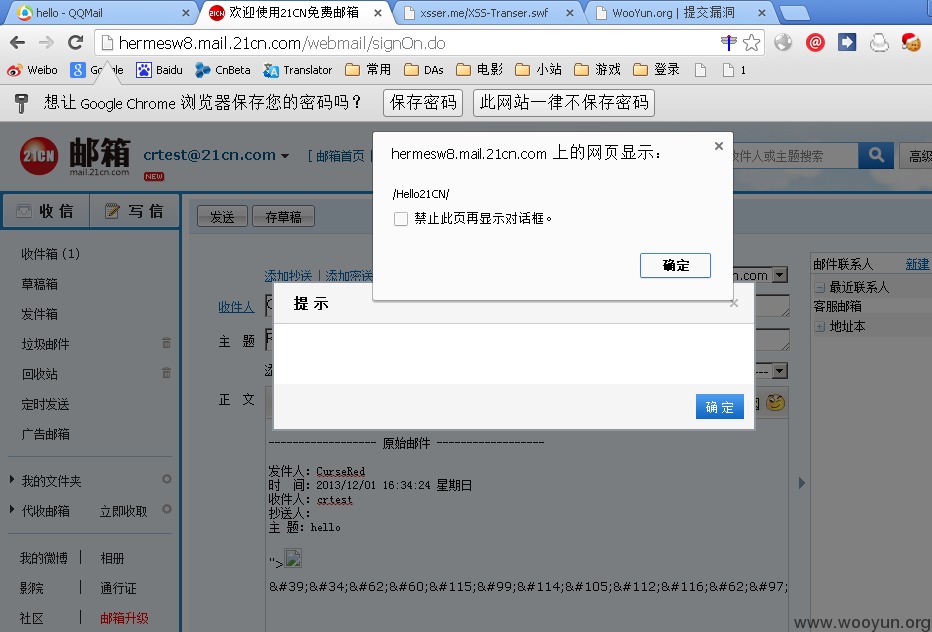932x632 pixels.
Task: Click 确定 in the JavaScript alert
Action: [675, 265]
